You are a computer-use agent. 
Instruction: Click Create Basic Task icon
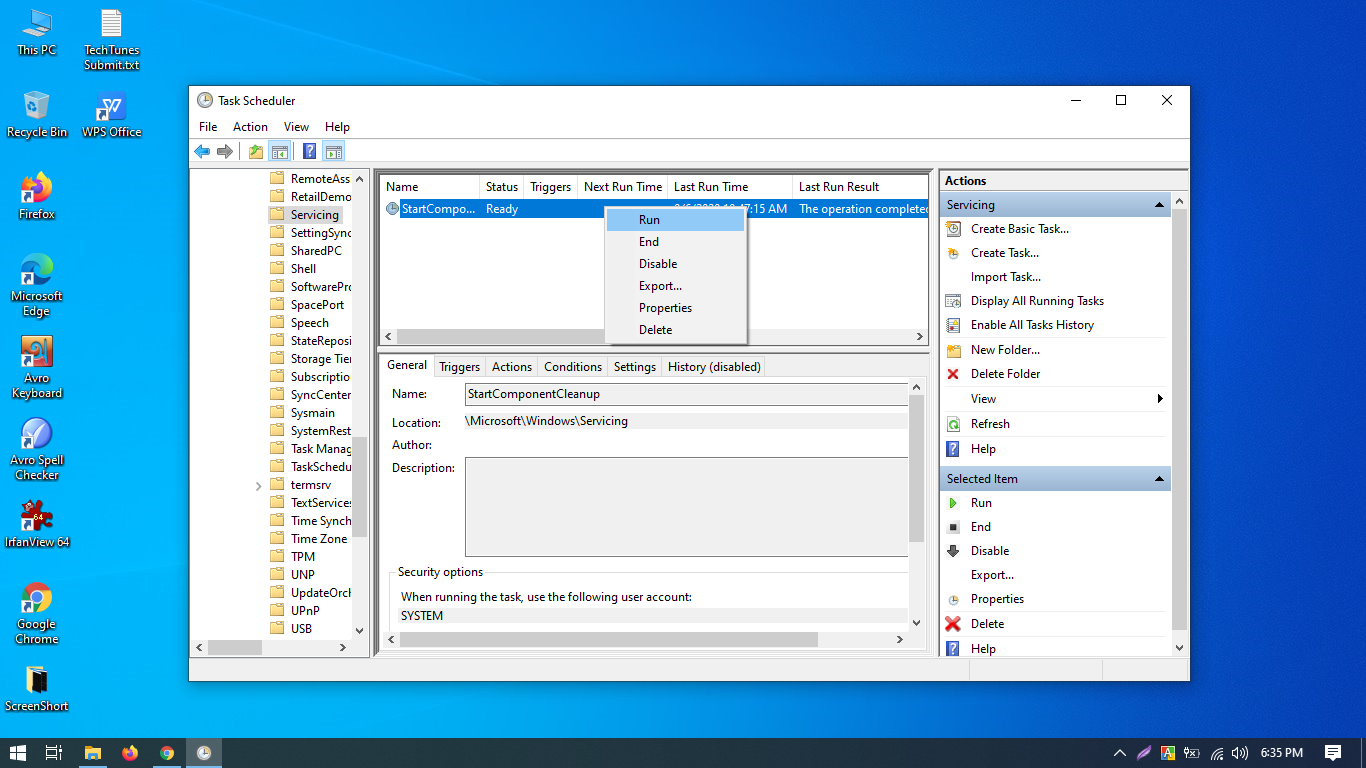point(953,229)
